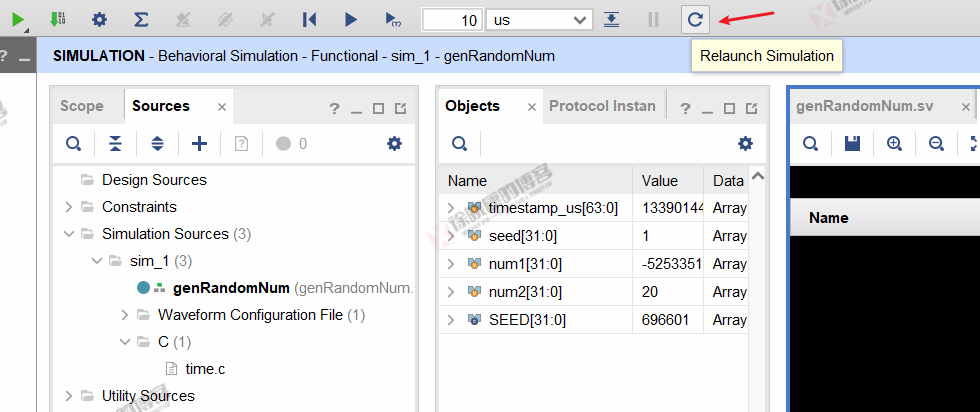Viewport: 980px width, 412px height.
Task: Open the time unit dropdown showing us
Action: [x=539, y=19]
